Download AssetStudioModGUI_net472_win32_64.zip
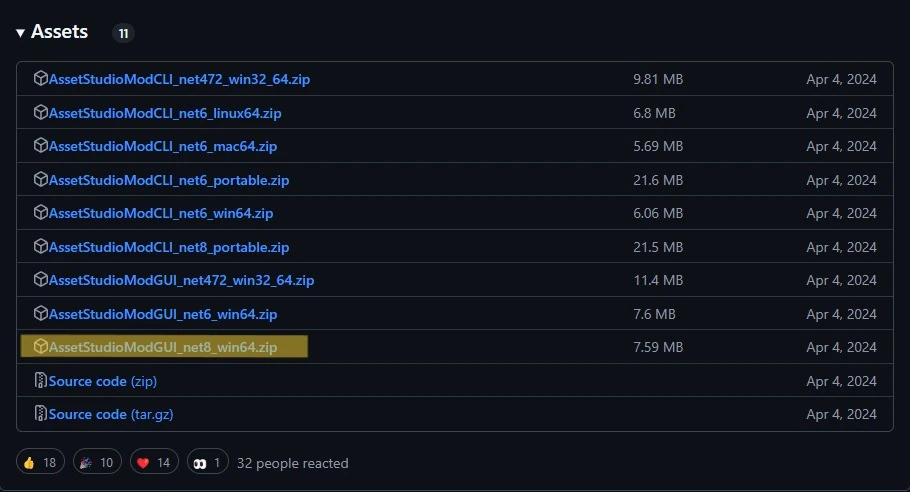 click(181, 280)
